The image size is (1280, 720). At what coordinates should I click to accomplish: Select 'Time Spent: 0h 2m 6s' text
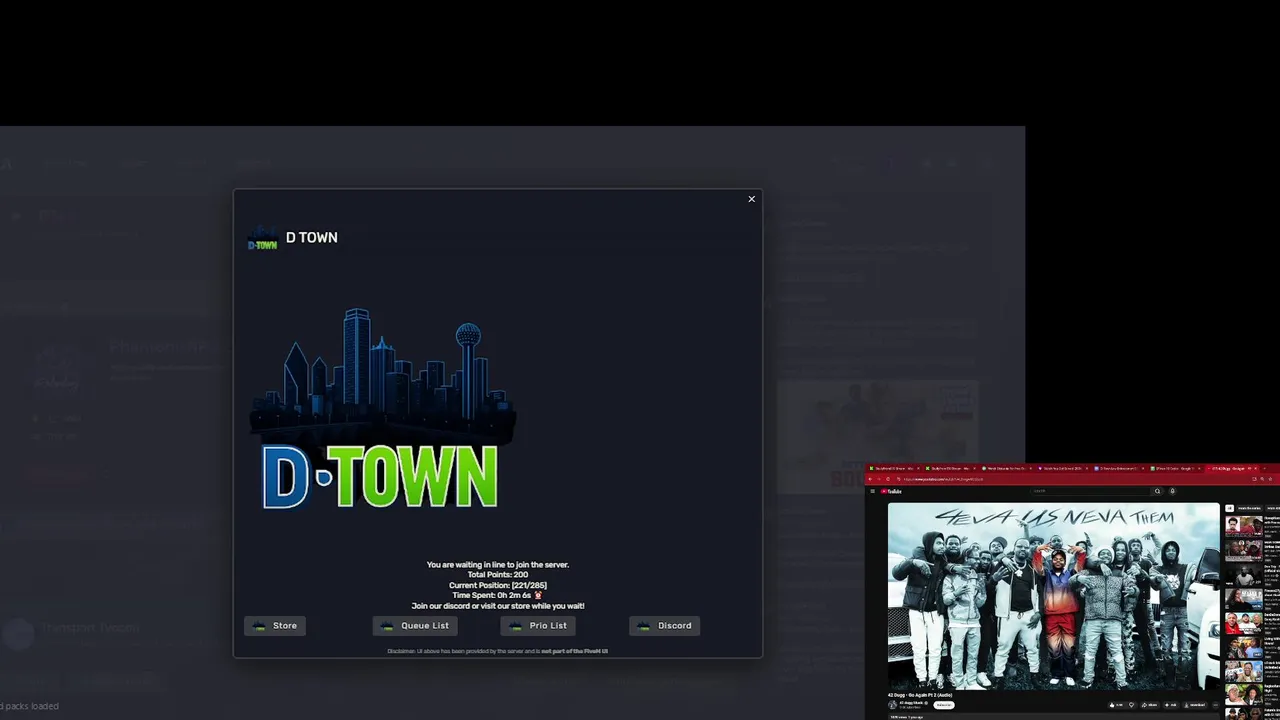click(x=492, y=595)
